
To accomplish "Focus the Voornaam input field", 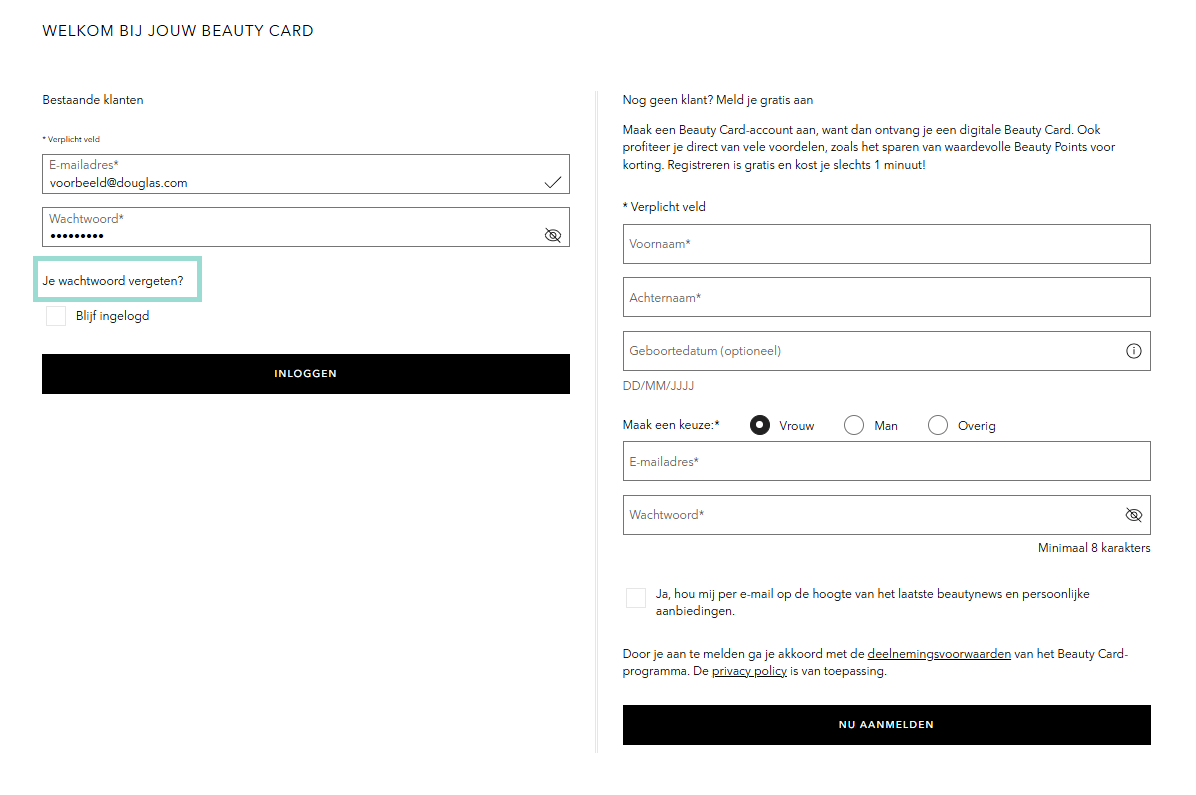I will click(x=885, y=244).
